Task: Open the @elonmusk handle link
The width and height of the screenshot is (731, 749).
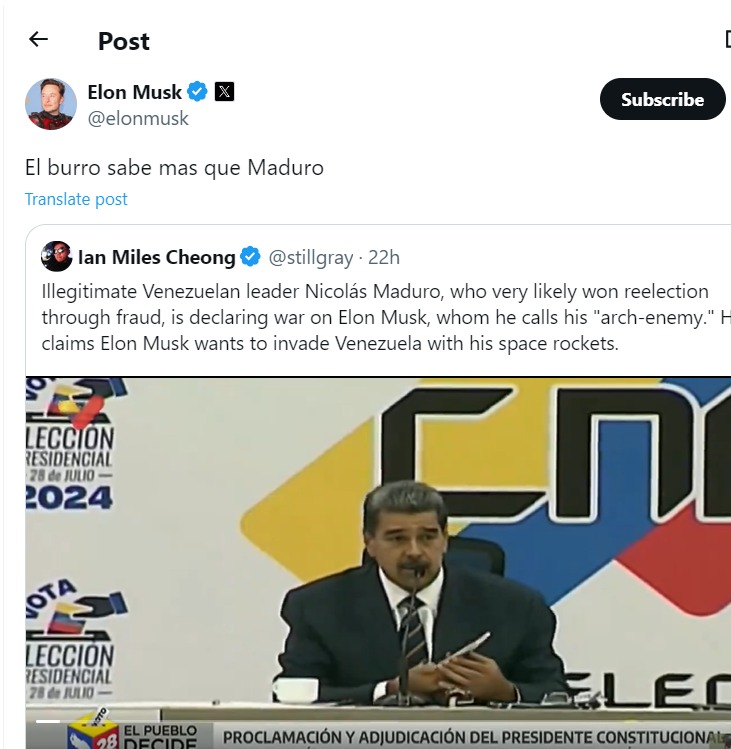Action: [x=138, y=118]
